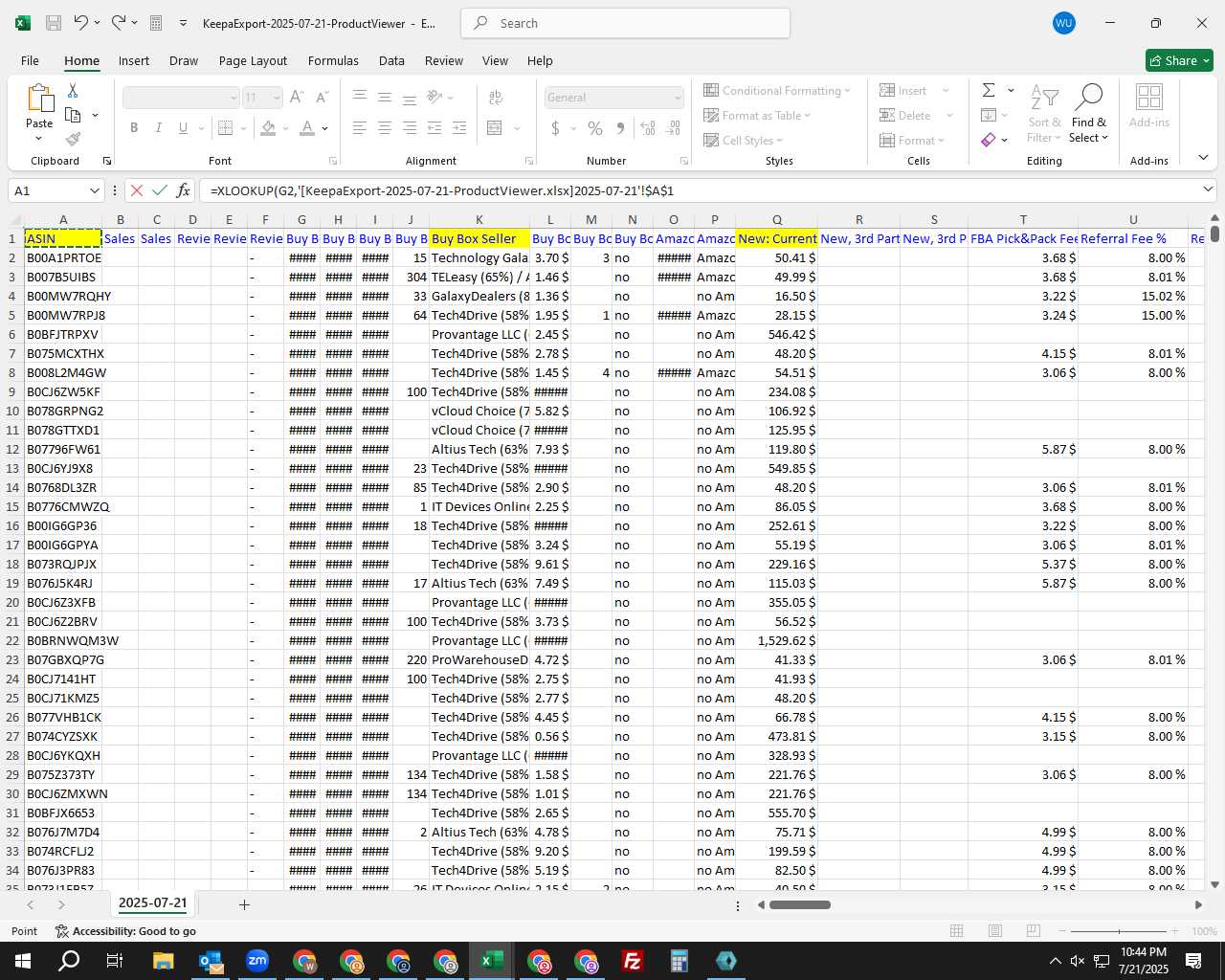
Task: Click the Undo arrow icon
Action: coord(80,23)
